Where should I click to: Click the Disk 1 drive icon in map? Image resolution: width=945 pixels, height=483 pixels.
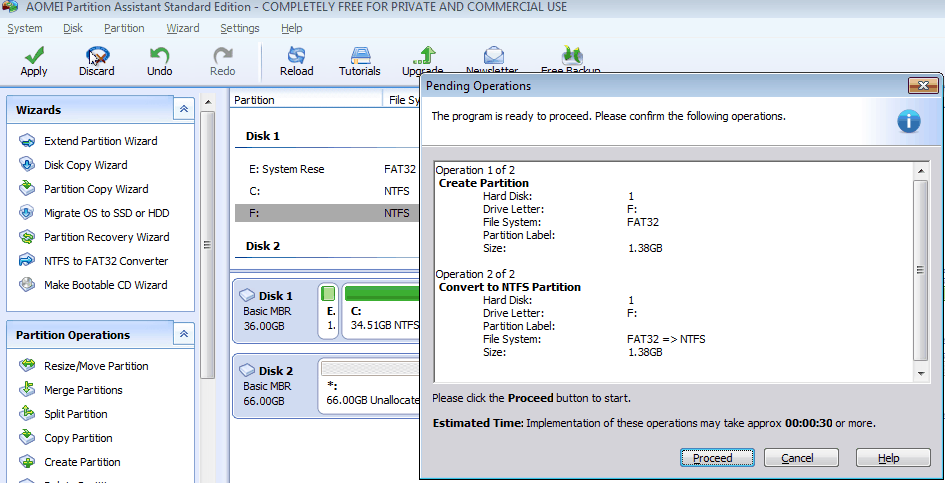(x=247, y=295)
